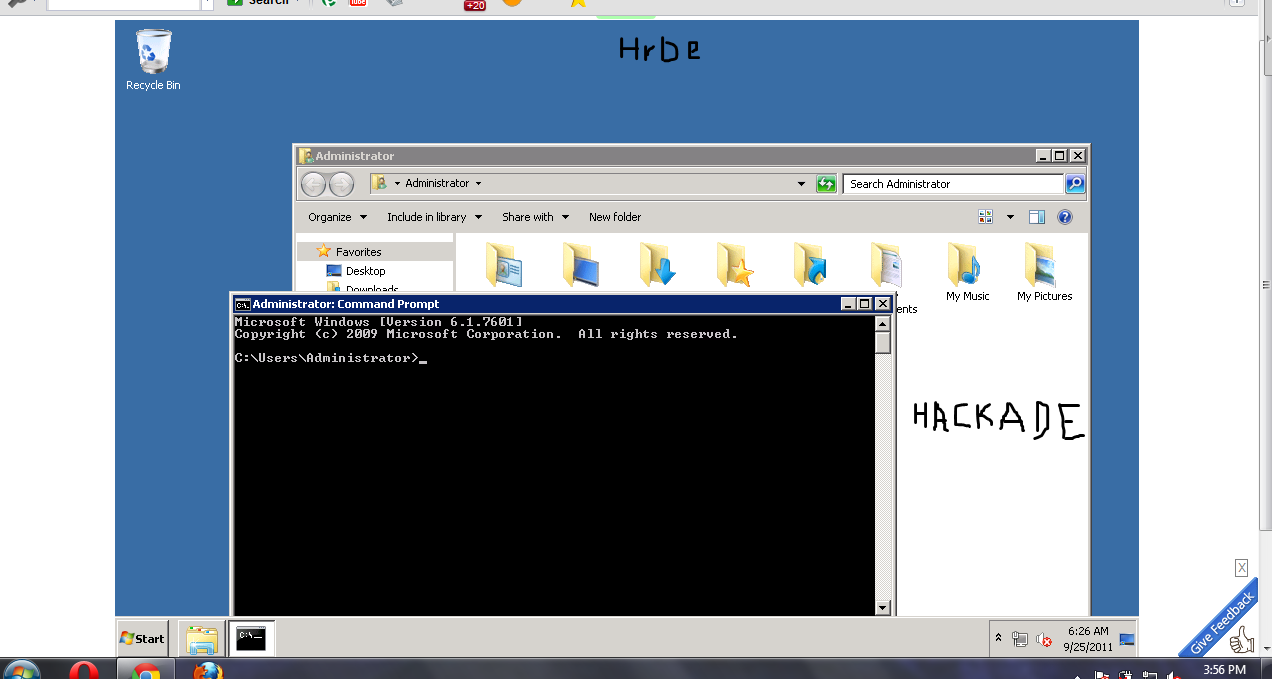Open the Desktop folder icon in Explorer
Screen dimensions: 1272x679
click(581, 265)
